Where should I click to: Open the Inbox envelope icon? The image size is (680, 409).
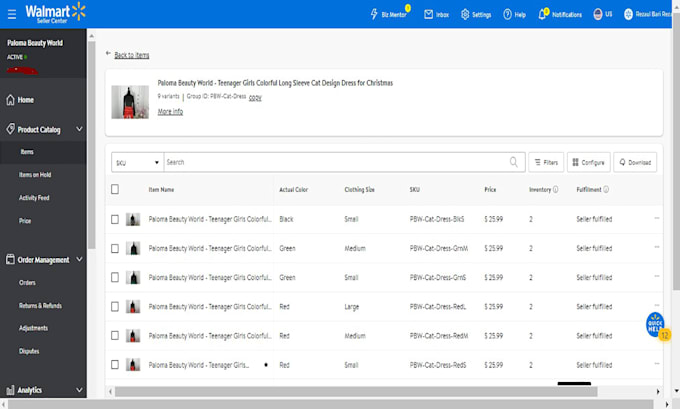pos(428,14)
